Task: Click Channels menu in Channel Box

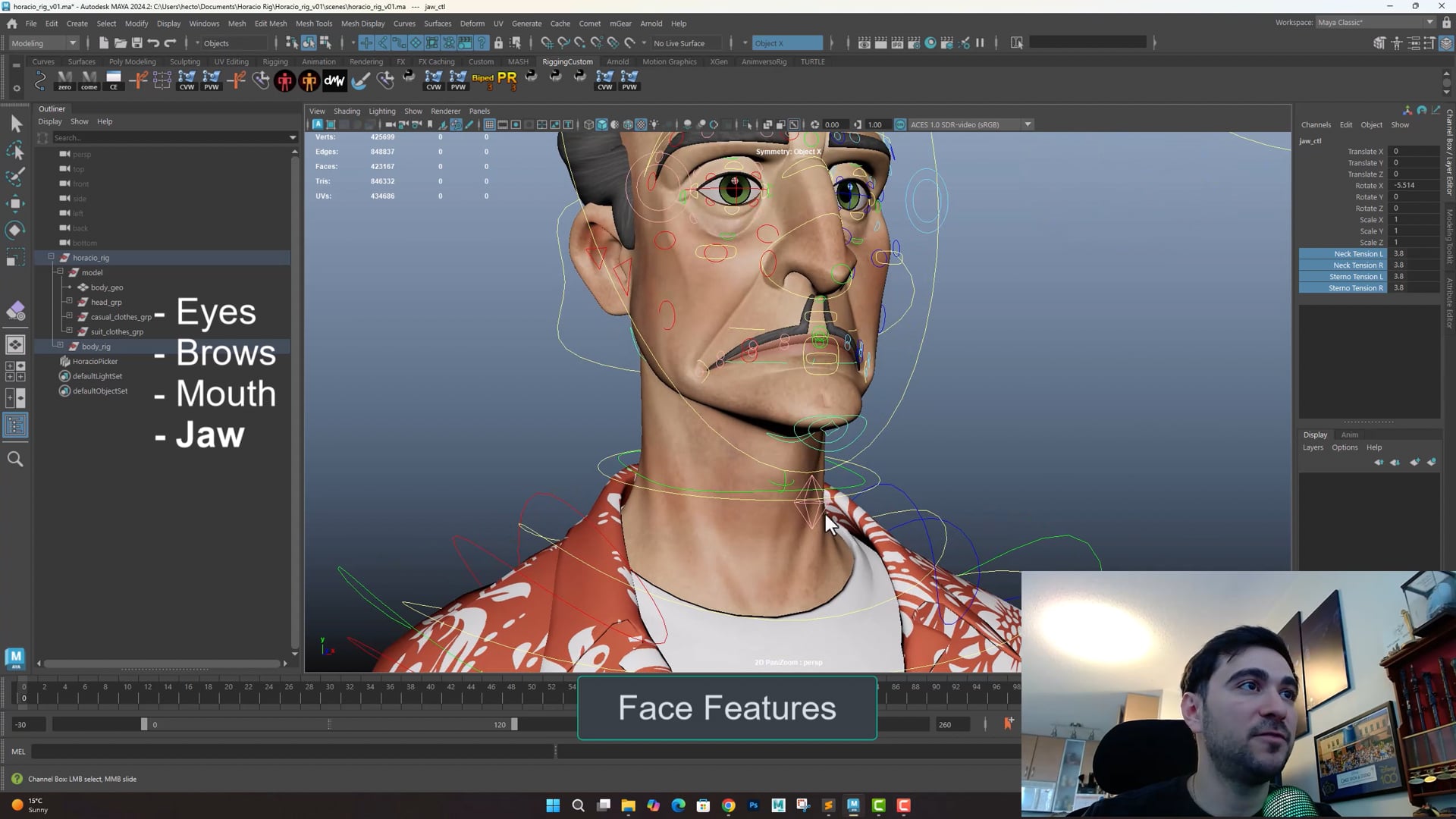Action: [1316, 124]
